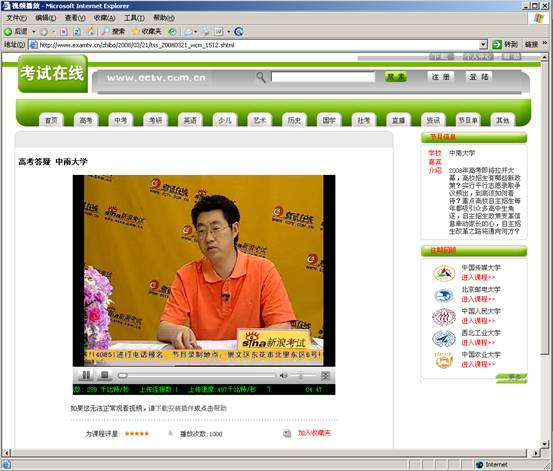Select the 高考 navigation tab
The width and height of the screenshot is (553, 471).
click(86, 121)
